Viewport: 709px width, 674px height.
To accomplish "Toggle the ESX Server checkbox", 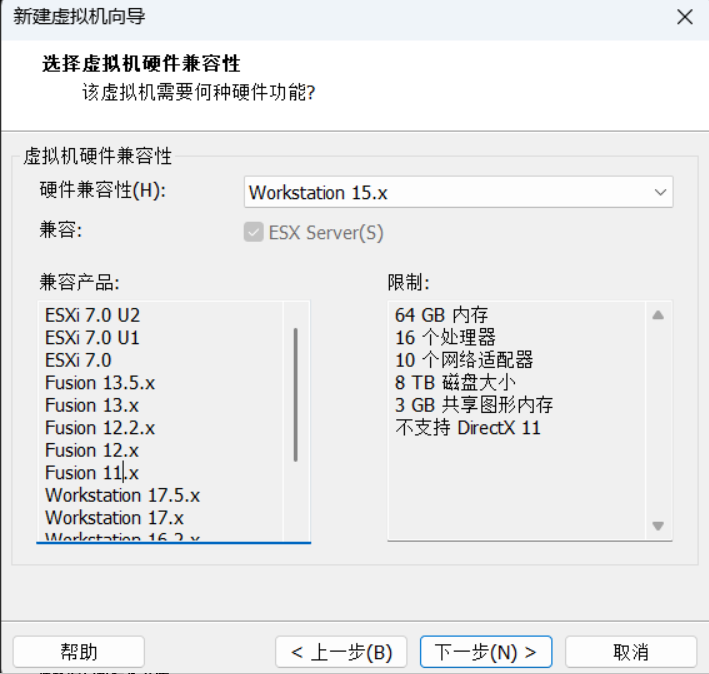I will [x=253, y=233].
